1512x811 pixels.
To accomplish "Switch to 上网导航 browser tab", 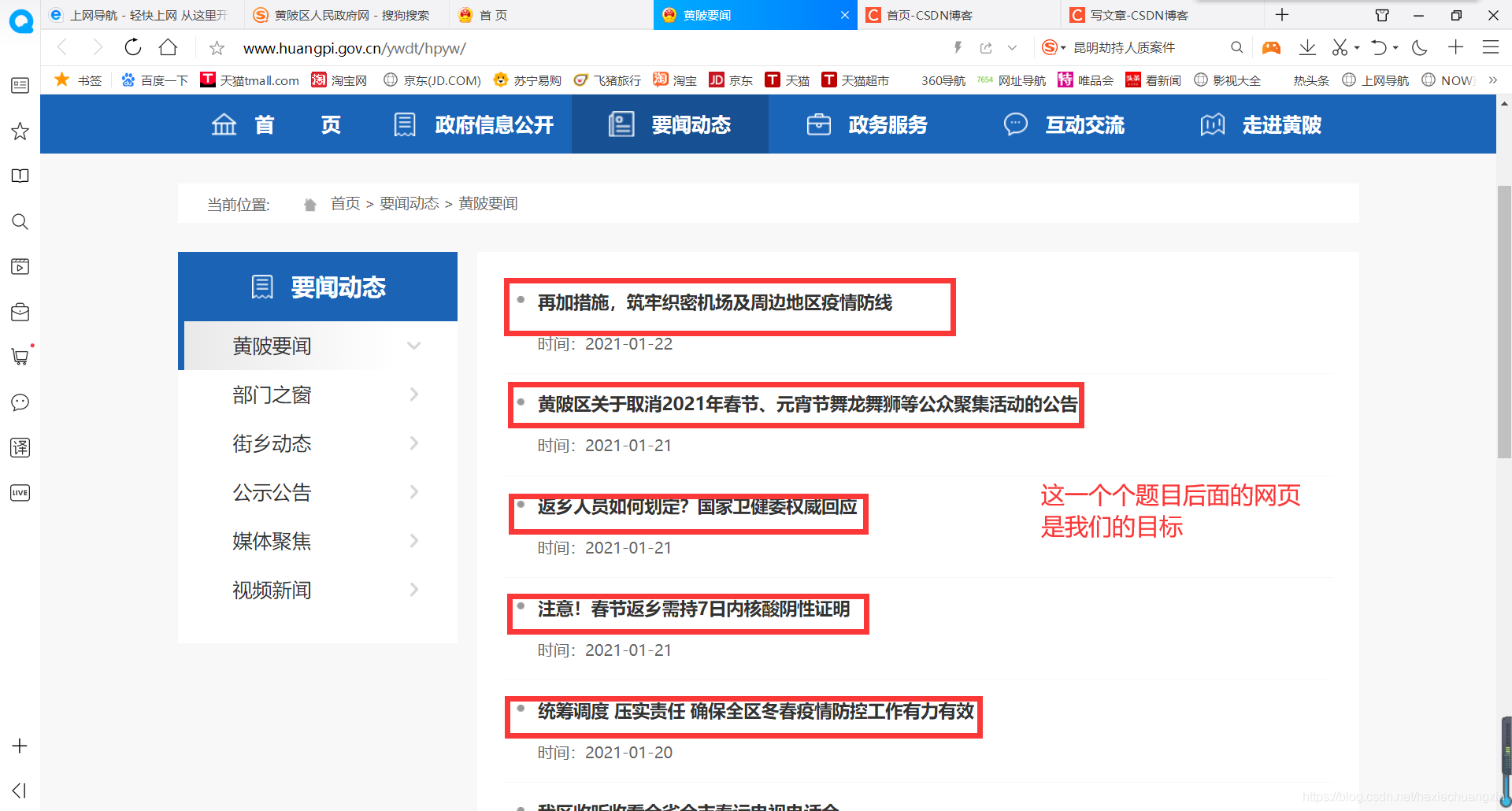I will (143, 15).
